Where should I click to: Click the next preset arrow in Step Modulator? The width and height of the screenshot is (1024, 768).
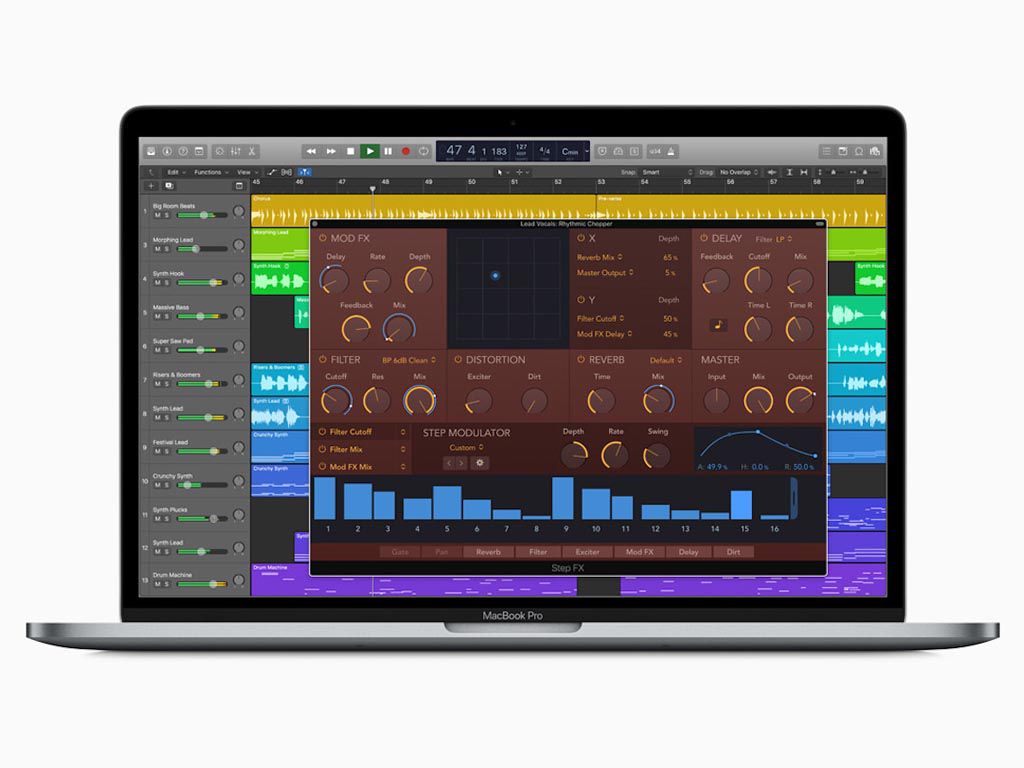462,463
